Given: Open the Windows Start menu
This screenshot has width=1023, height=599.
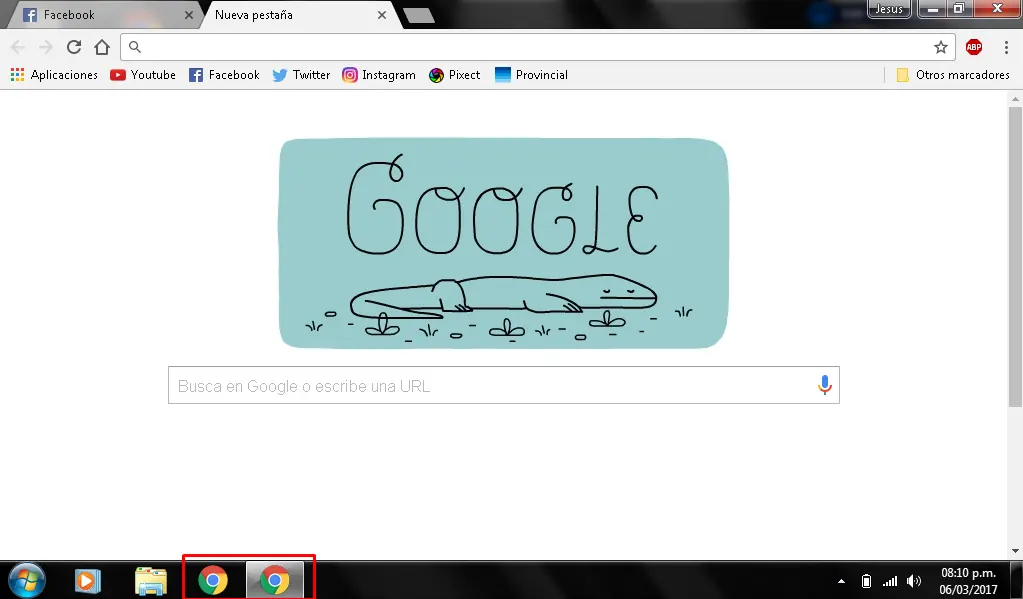Looking at the screenshot, I should (27, 579).
